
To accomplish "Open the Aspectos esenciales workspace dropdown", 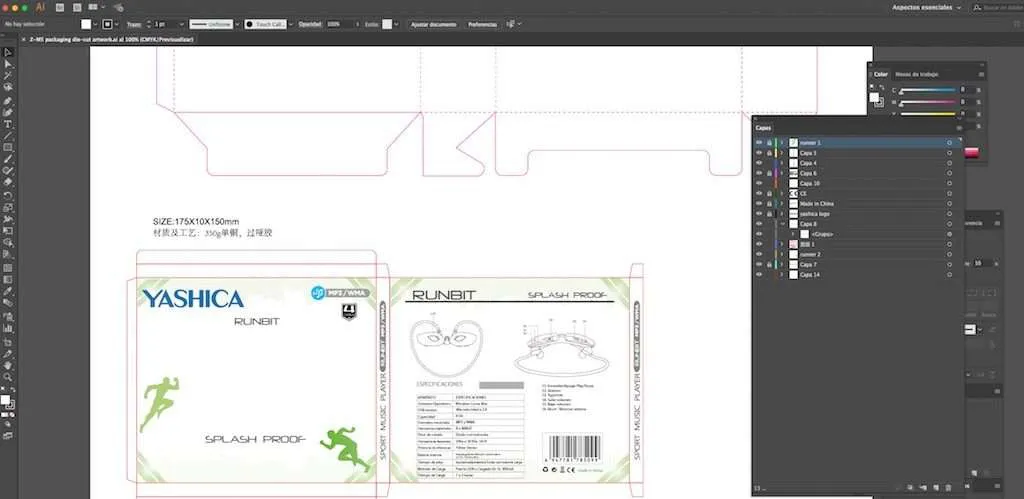I will coord(927,8).
